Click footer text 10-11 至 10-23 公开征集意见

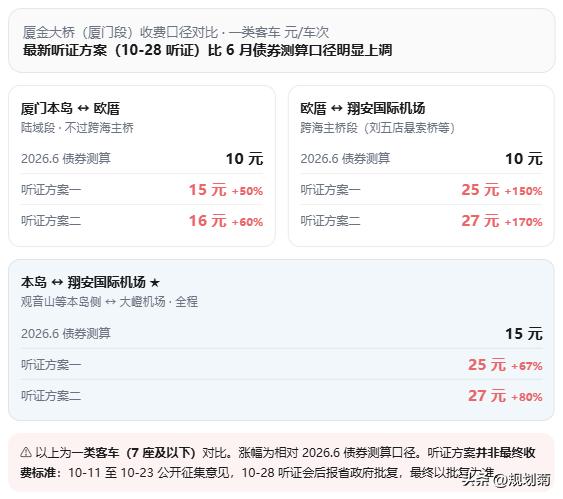tap(148, 473)
